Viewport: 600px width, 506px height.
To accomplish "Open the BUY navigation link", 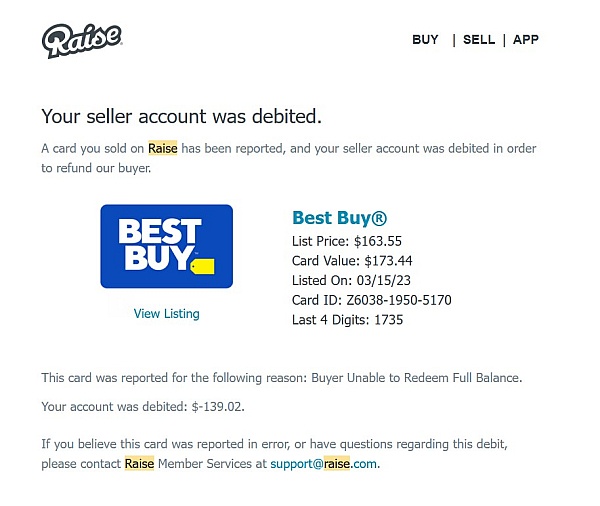I will [x=425, y=39].
